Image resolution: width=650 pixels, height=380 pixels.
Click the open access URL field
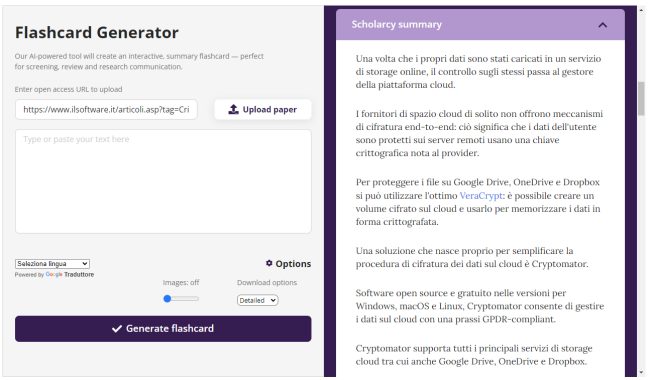click(x=106, y=109)
